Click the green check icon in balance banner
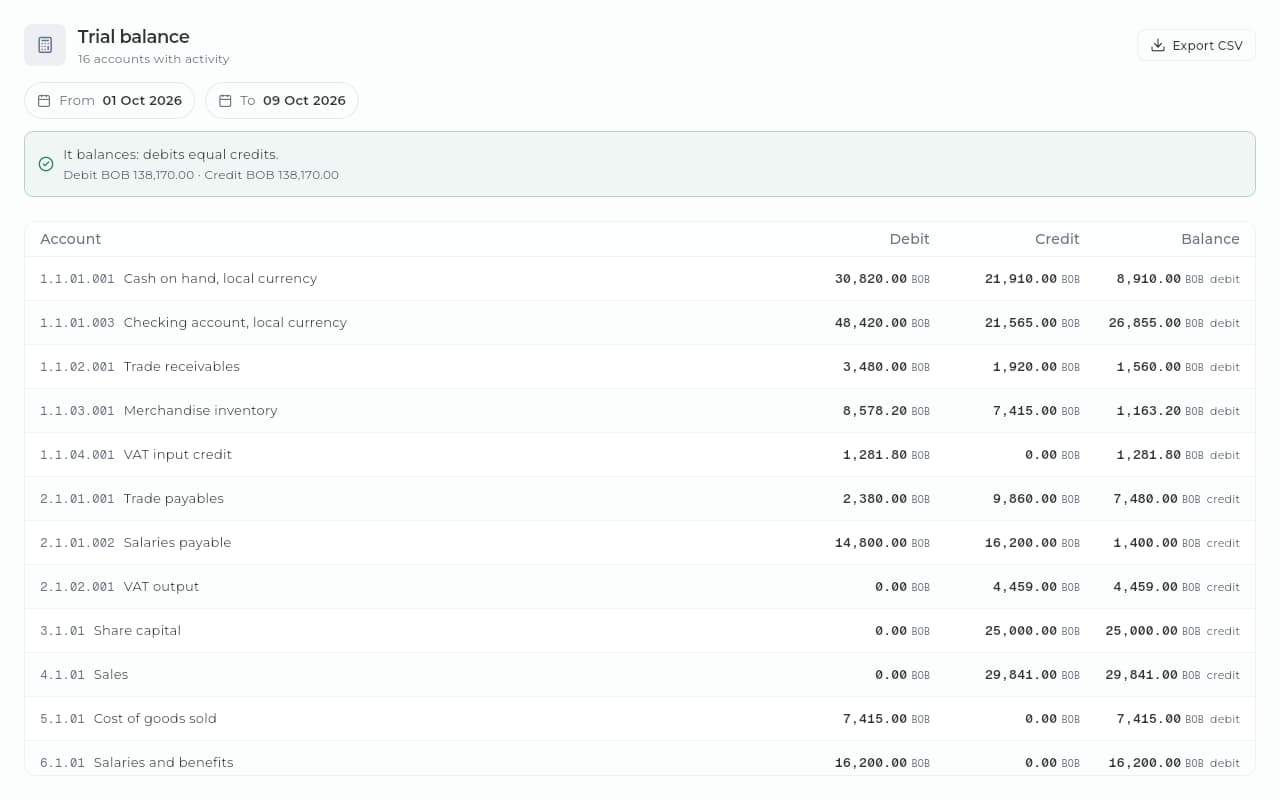1280x800 pixels. coord(46,164)
